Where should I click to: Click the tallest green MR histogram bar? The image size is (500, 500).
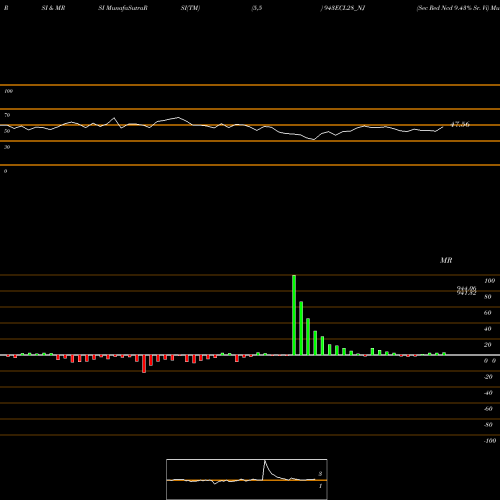(294, 315)
